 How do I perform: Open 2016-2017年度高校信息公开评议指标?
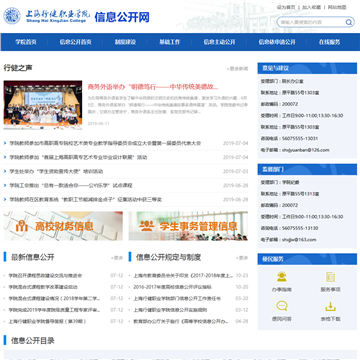click(172, 287)
